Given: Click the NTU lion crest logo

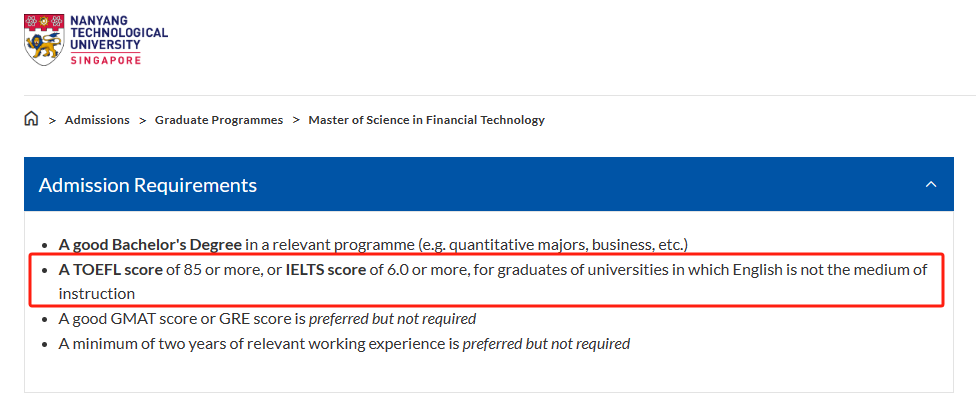Looking at the screenshot, I should click(44, 39).
